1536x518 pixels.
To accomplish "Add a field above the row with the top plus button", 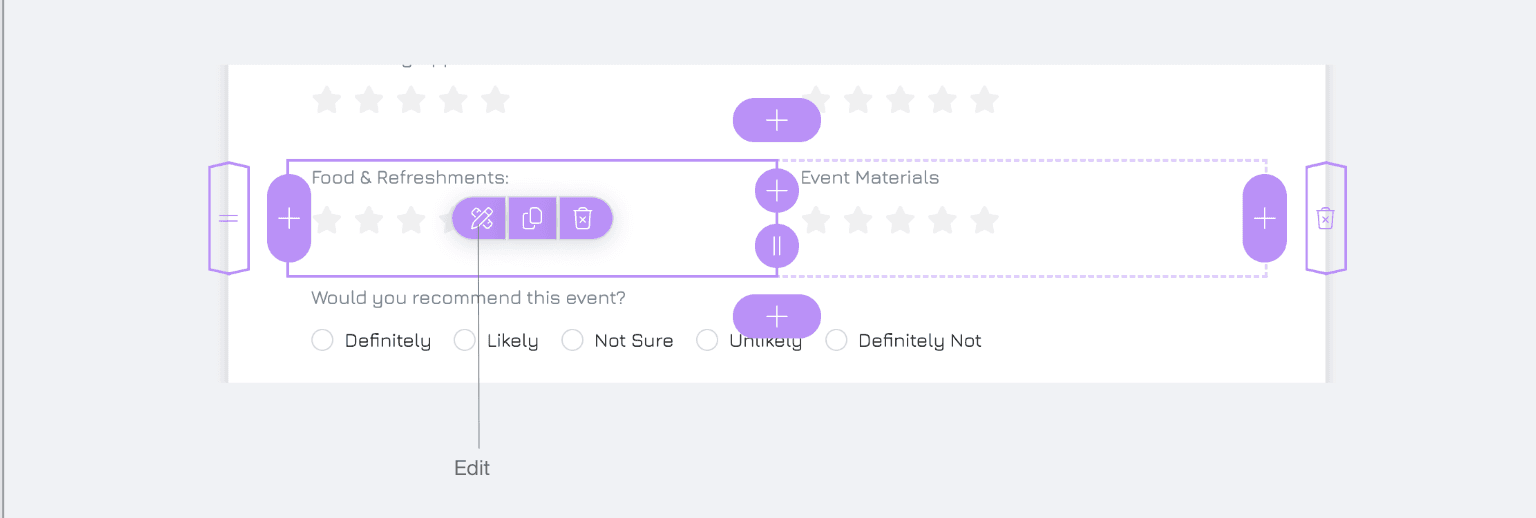I will click(777, 120).
